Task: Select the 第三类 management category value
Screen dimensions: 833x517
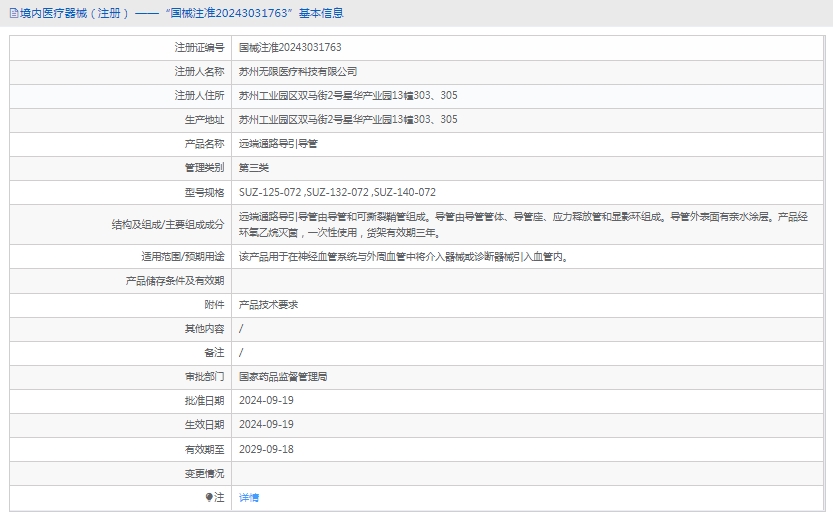Action: pos(254,168)
